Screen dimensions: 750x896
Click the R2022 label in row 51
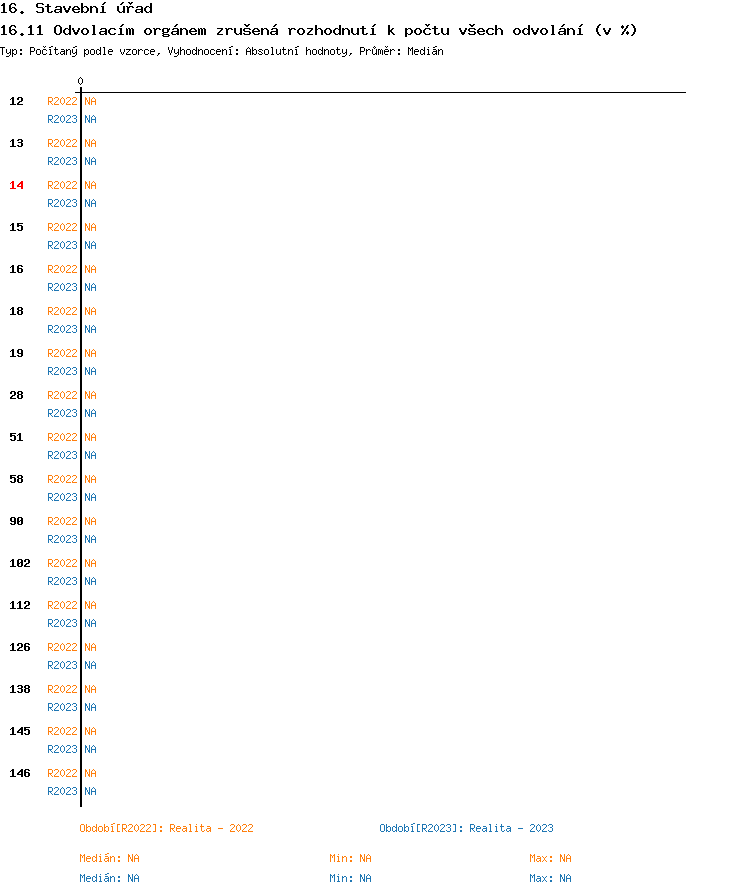[x=62, y=437]
